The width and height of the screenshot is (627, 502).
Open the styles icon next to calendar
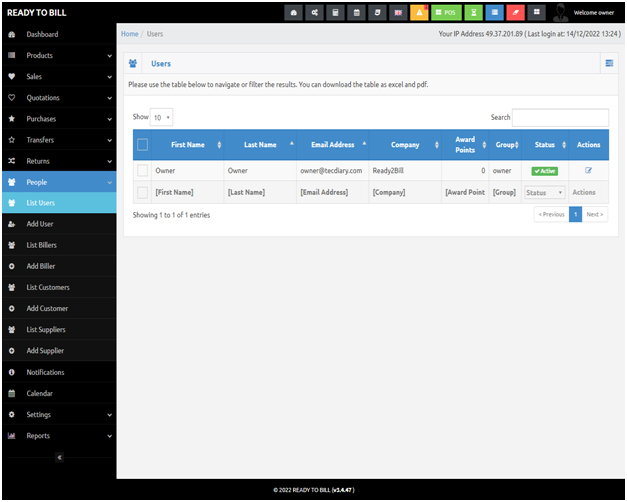(x=377, y=13)
